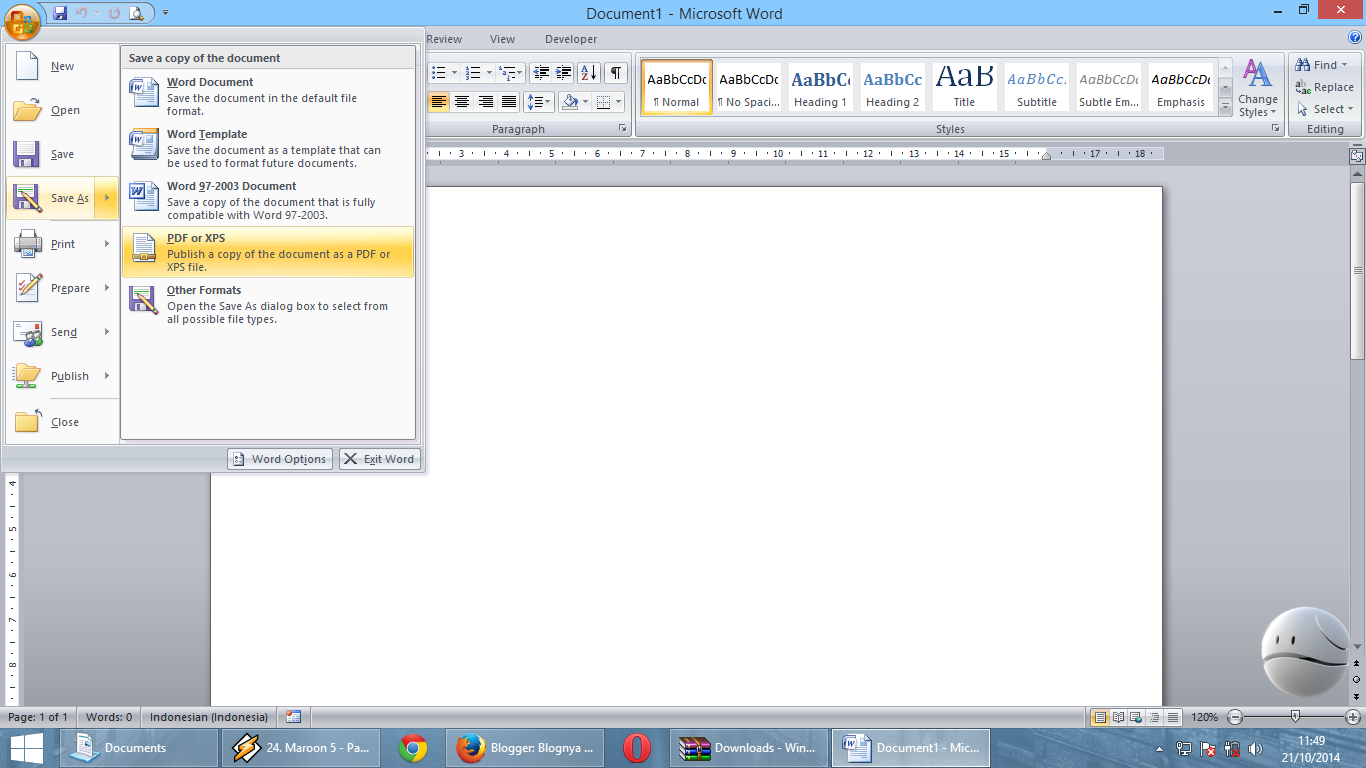
Task: Select Word Document save option
Action: pyautogui.click(x=268, y=96)
